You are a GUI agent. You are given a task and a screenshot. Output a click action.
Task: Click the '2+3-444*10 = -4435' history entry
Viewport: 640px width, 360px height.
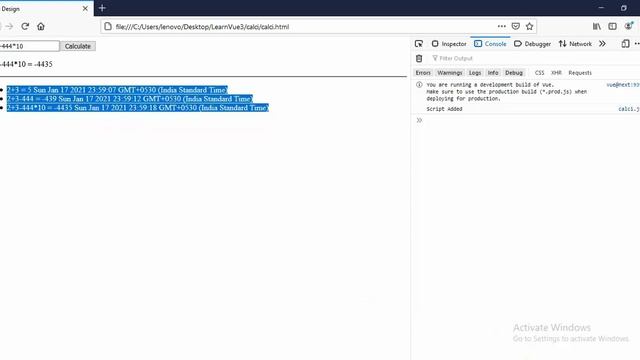click(x=138, y=108)
